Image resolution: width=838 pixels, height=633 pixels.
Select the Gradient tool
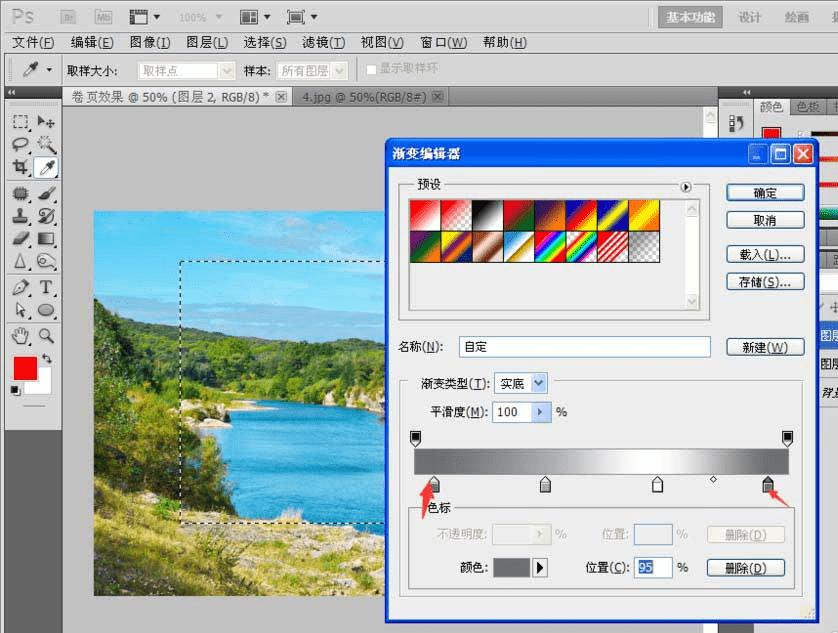point(46,238)
